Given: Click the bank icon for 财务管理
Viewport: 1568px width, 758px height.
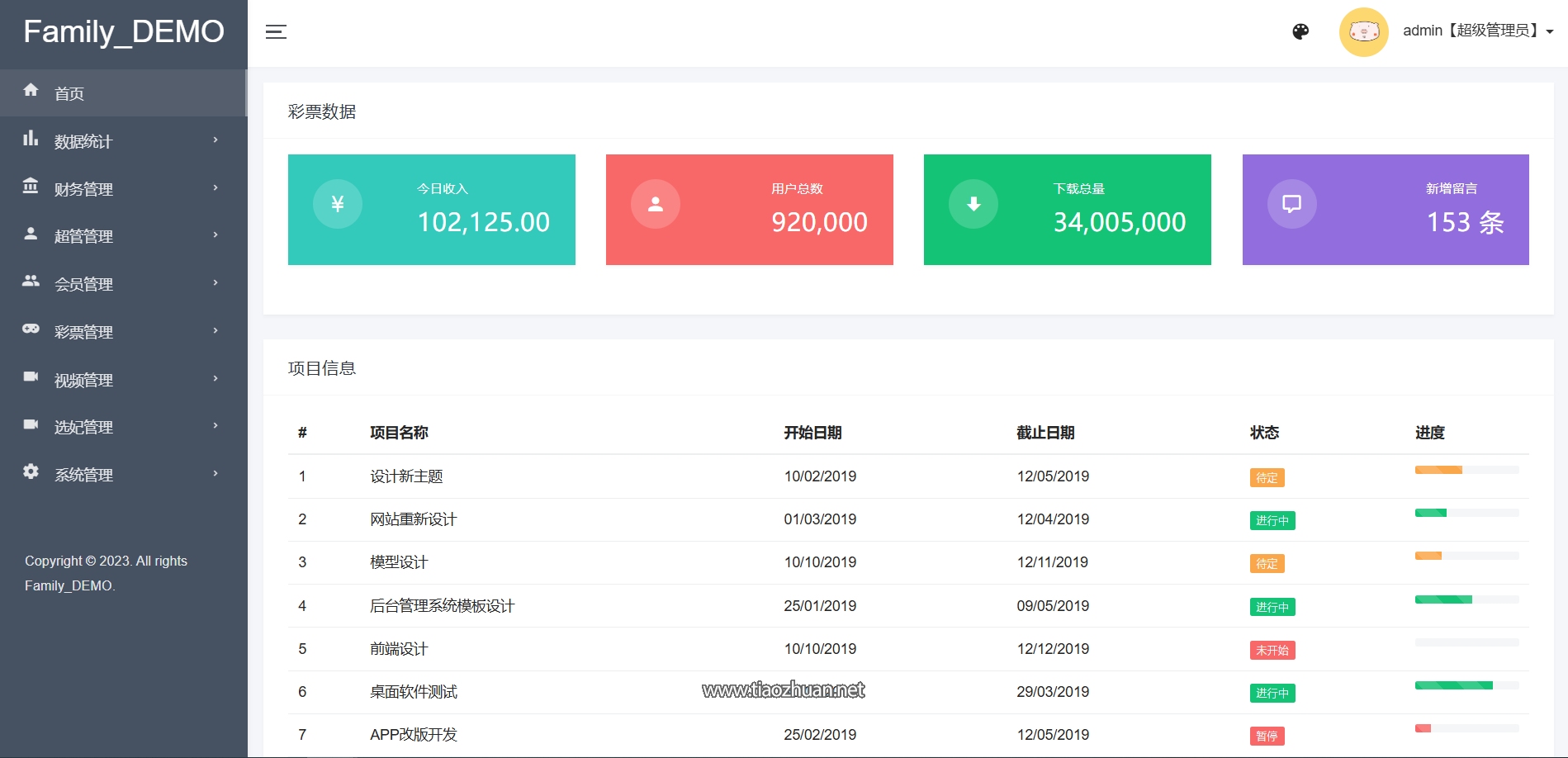Looking at the screenshot, I should tap(31, 186).
